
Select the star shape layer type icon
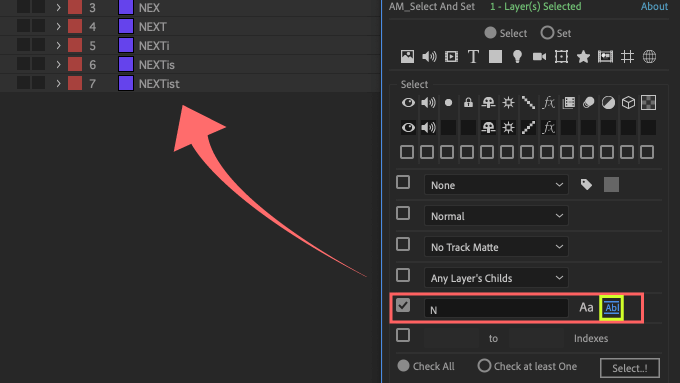583,57
